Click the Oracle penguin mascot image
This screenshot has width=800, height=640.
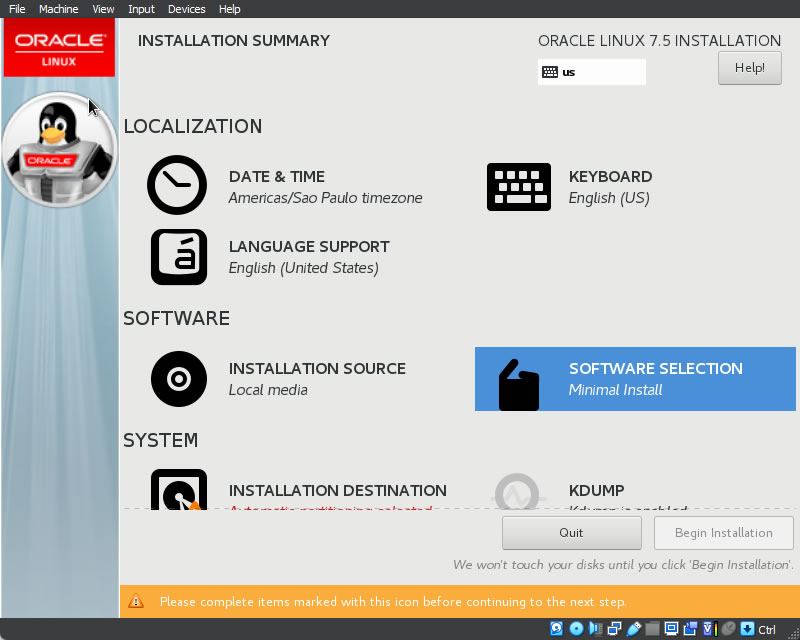[x=59, y=150]
